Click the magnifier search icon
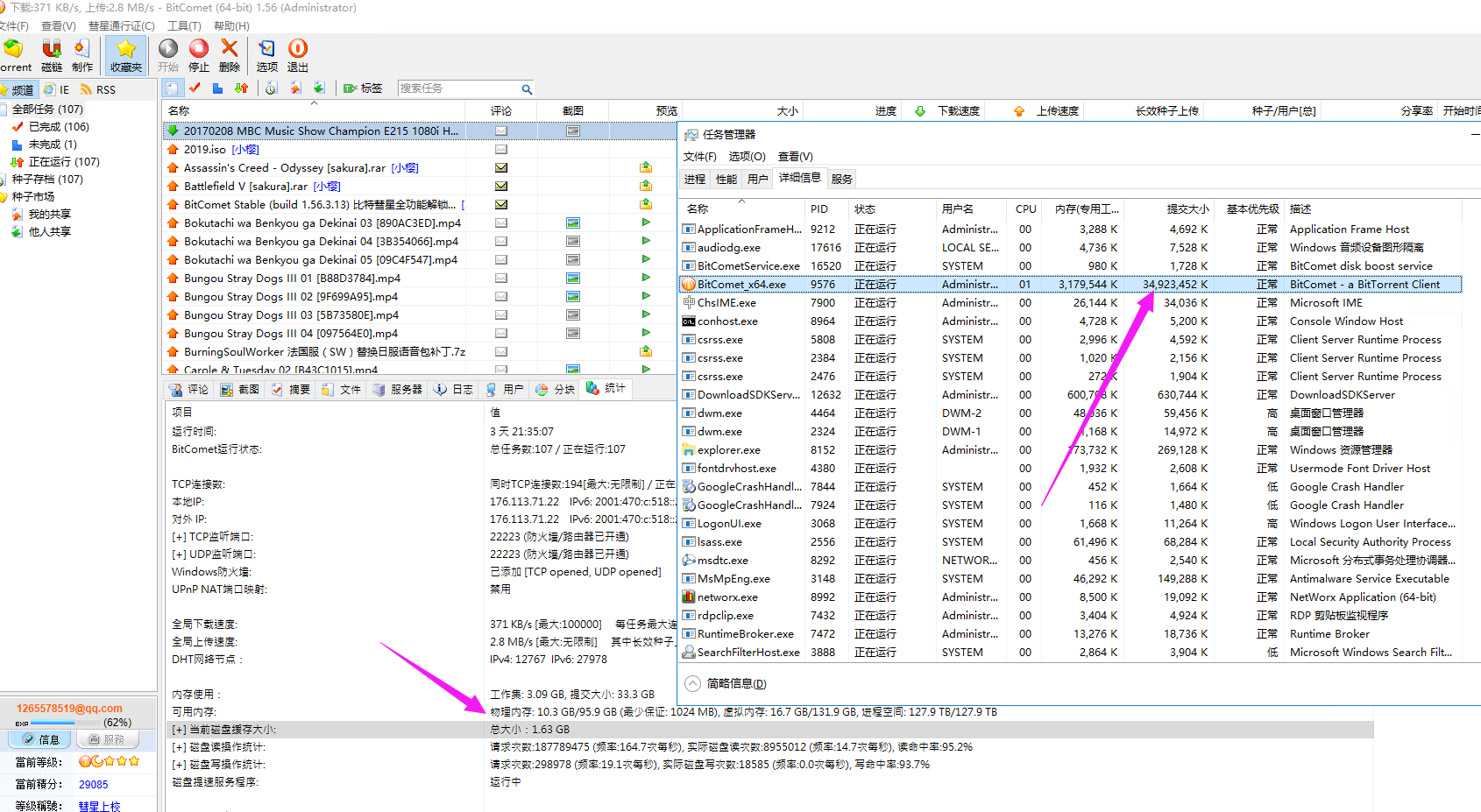1481x812 pixels. coord(527,89)
